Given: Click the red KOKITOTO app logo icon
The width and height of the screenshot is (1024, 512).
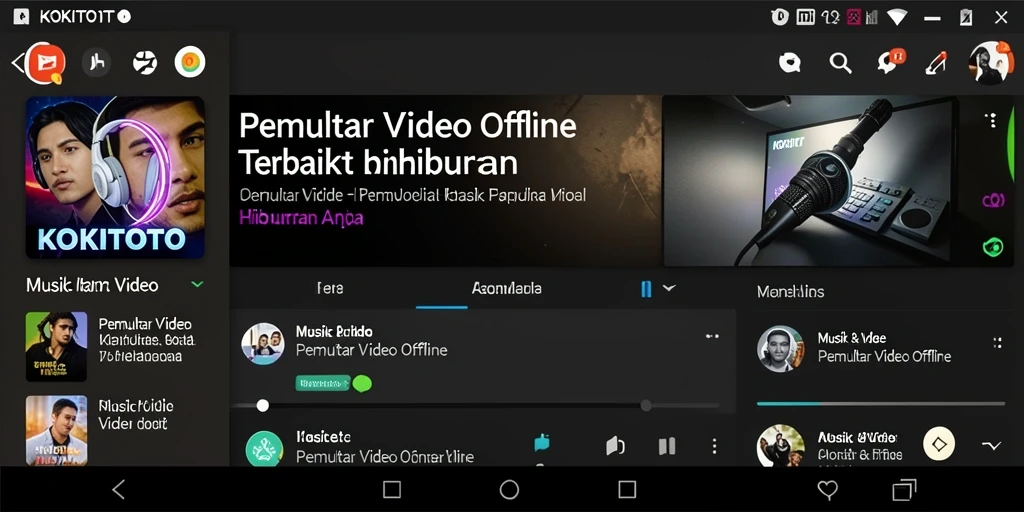Looking at the screenshot, I should (46, 63).
